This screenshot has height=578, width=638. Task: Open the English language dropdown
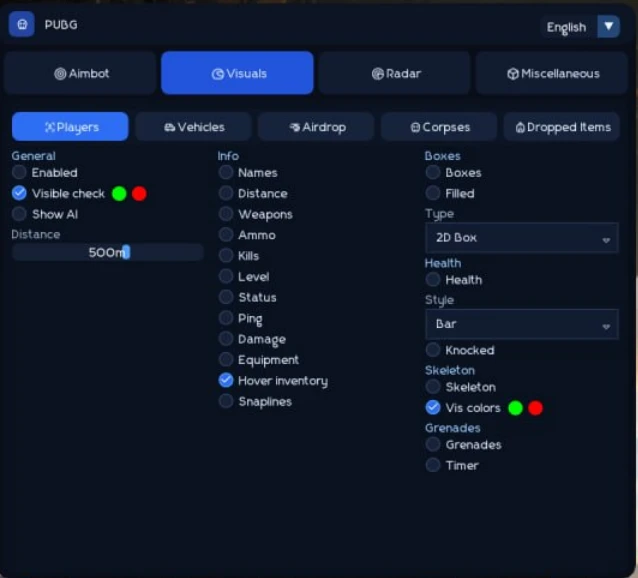581,27
